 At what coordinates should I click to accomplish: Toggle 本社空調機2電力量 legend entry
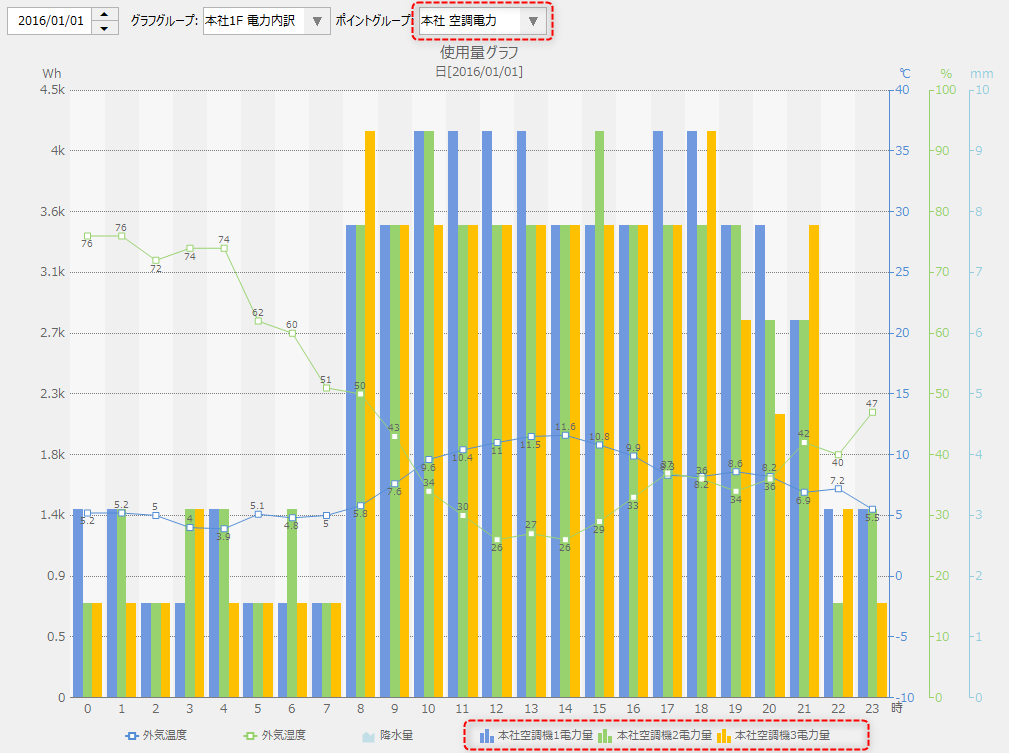pyautogui.click(x=655, y=735)
